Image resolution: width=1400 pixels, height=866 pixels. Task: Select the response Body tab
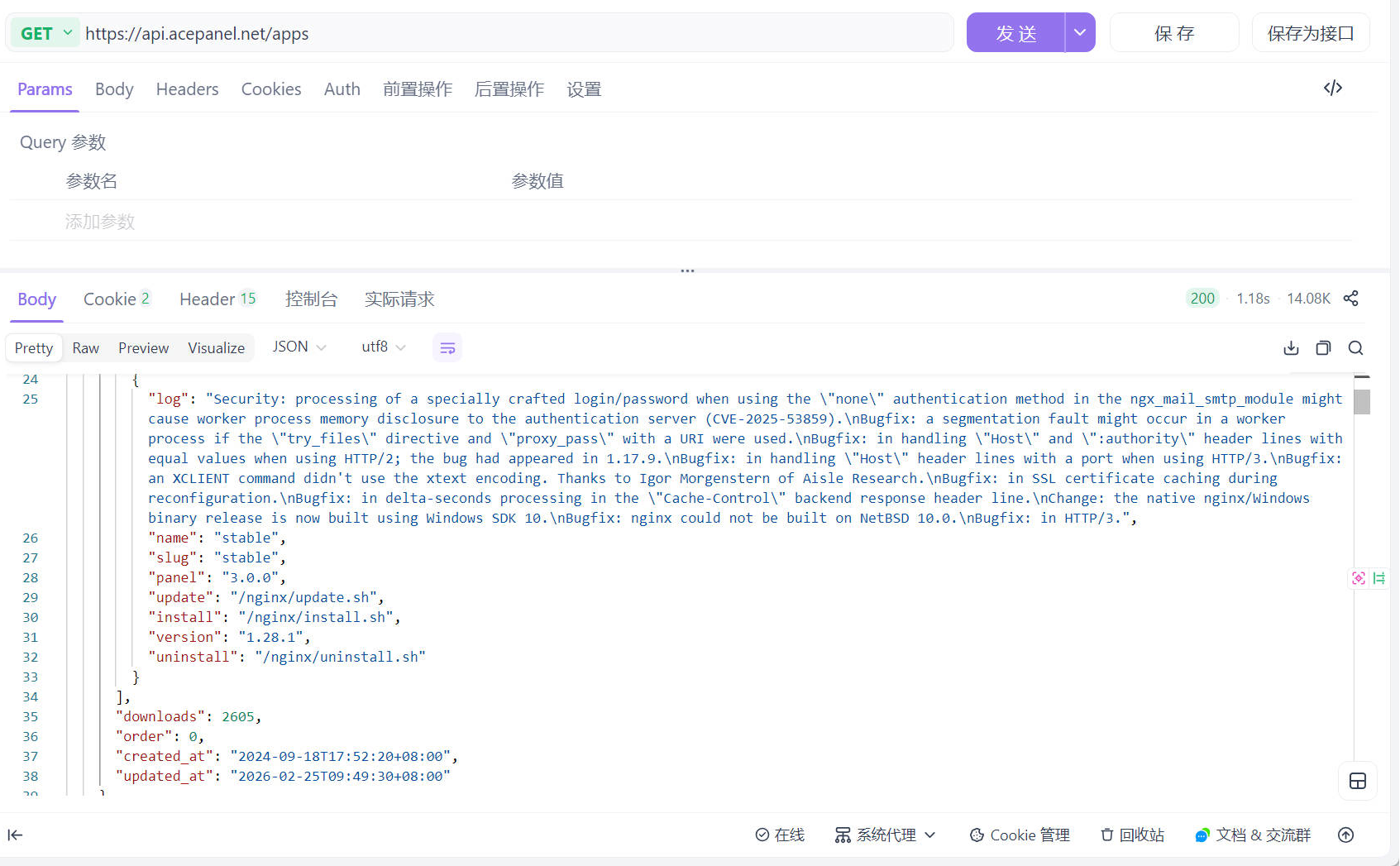click(x=37, y=299)
